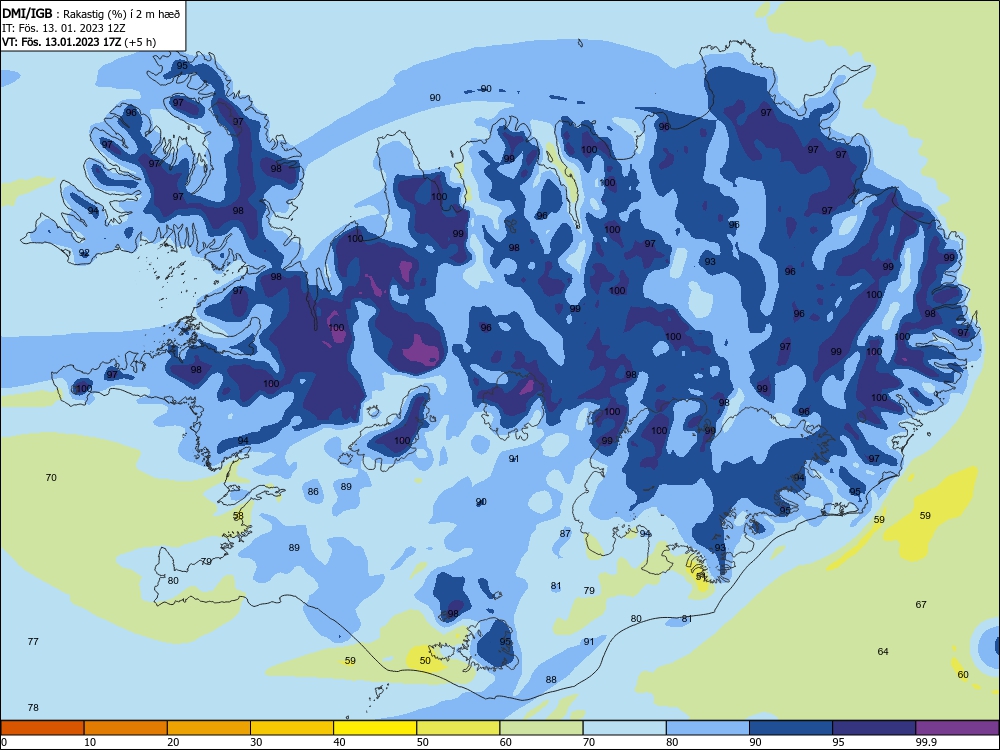The height and width of the screenshot is (750, 1000).
Task: Select the map value '87'
Action: tap(565, 534)
